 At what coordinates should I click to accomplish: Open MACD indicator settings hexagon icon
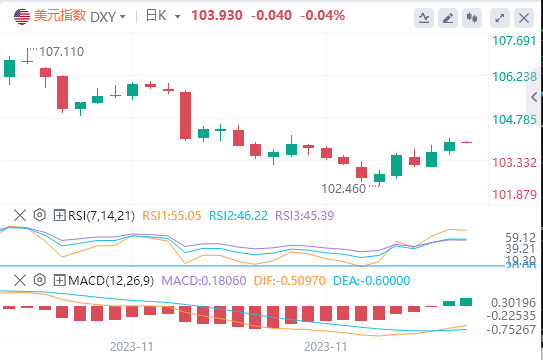pos(40,280)
